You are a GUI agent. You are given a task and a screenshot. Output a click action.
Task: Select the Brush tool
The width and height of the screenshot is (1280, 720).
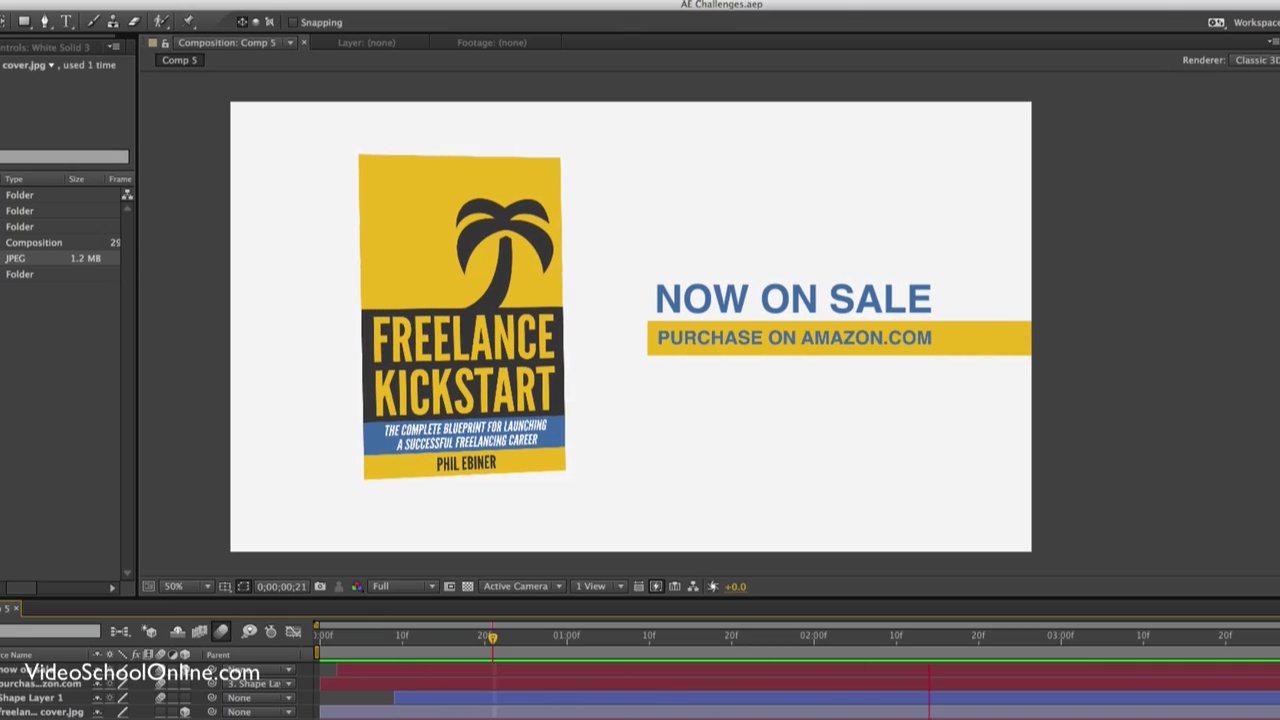pos(93,21)
